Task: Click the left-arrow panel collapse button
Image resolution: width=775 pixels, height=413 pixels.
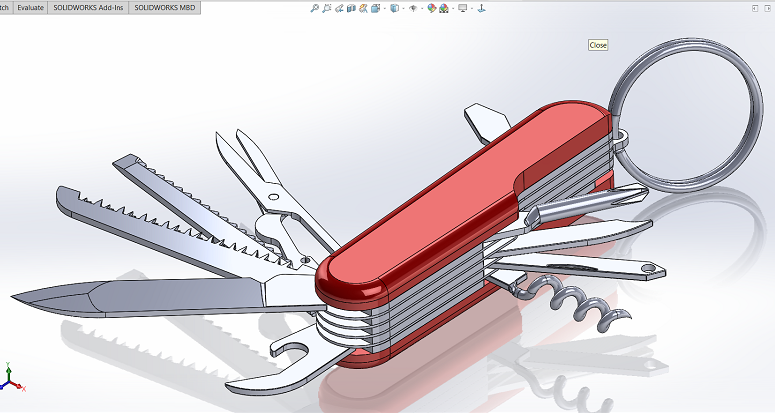Action: coord(755,8)
